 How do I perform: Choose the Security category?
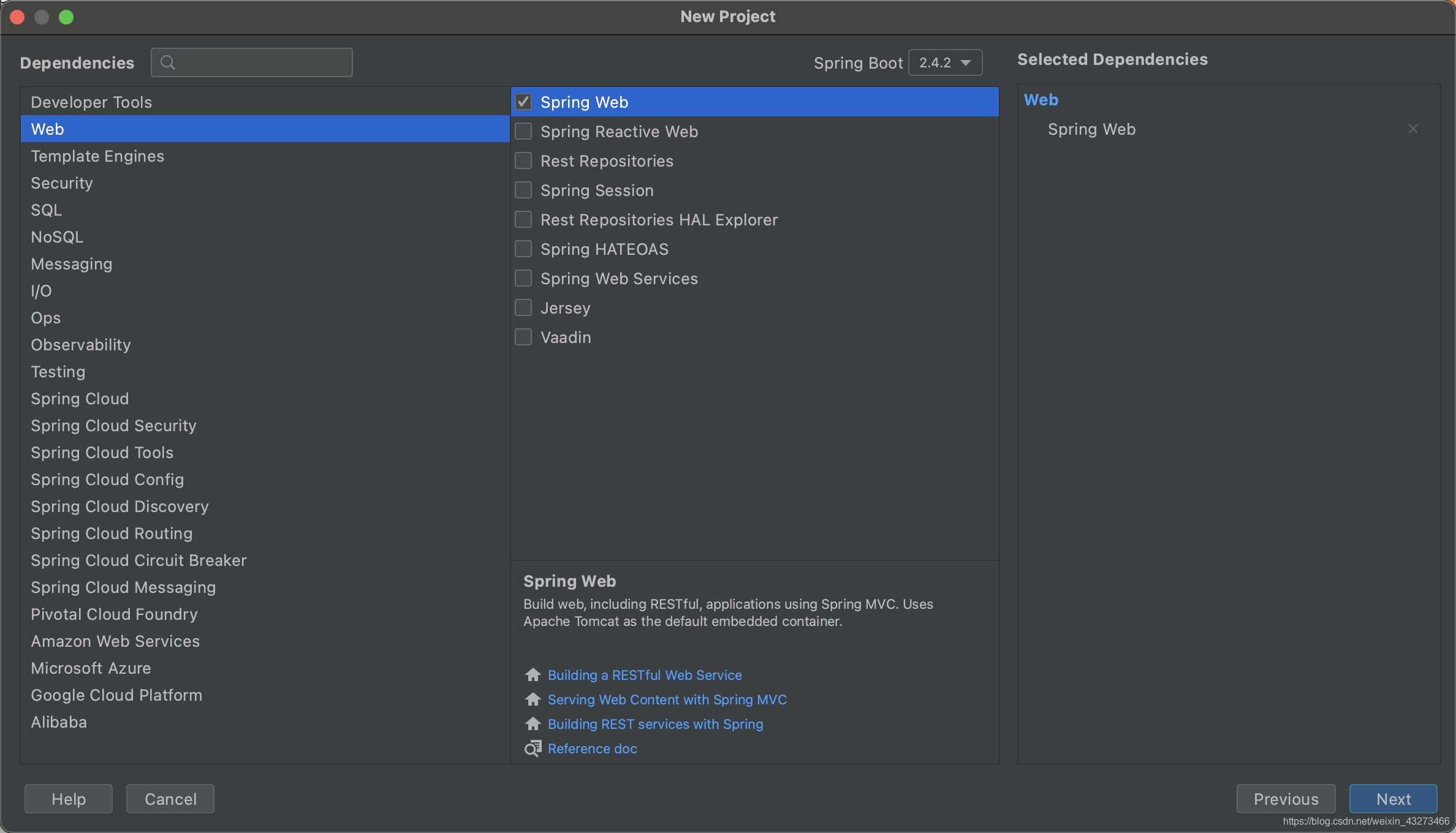(265, 183)
